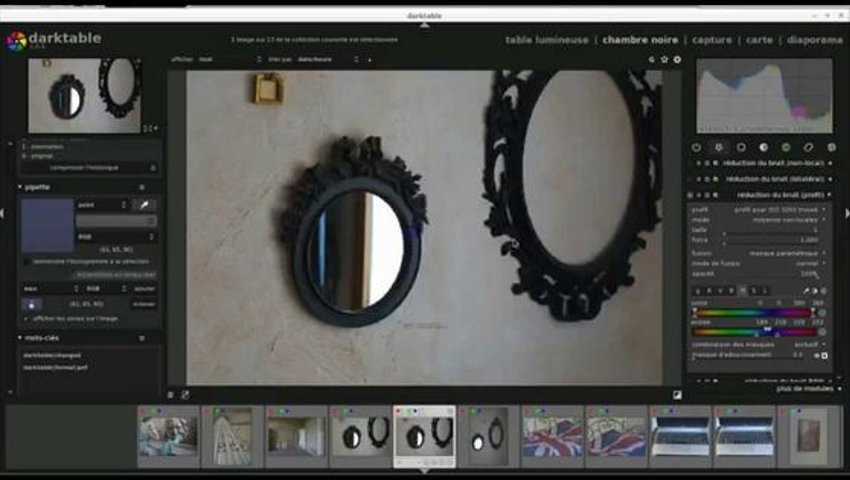The image size is (850, 480).
Task: Show the effects modules group icon
Action: pyautogui.click(x=831, y=147)
